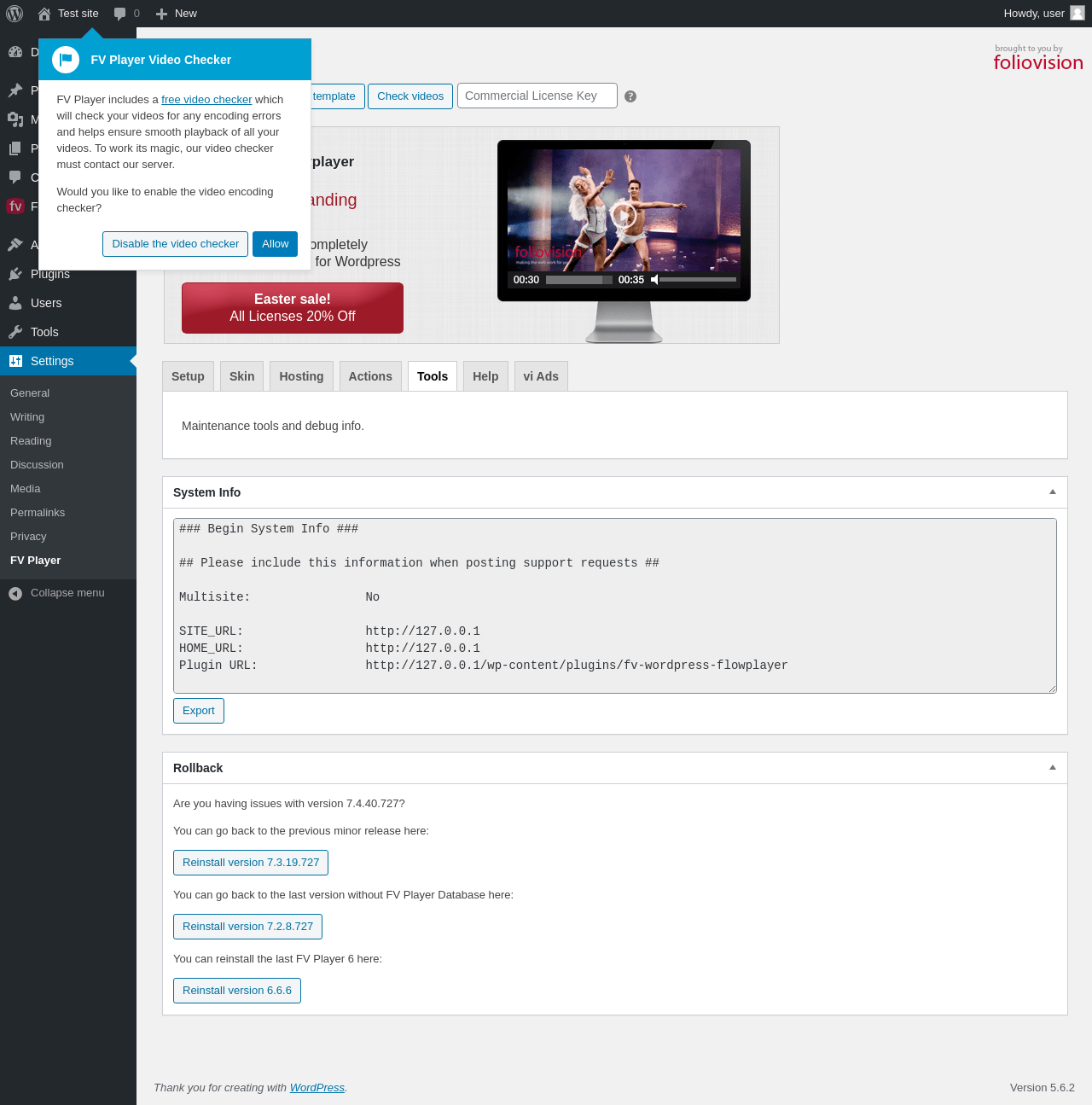
Task: Open the Pages icon in sidebar
Action: pyautogui.click(x=15, y=148)
